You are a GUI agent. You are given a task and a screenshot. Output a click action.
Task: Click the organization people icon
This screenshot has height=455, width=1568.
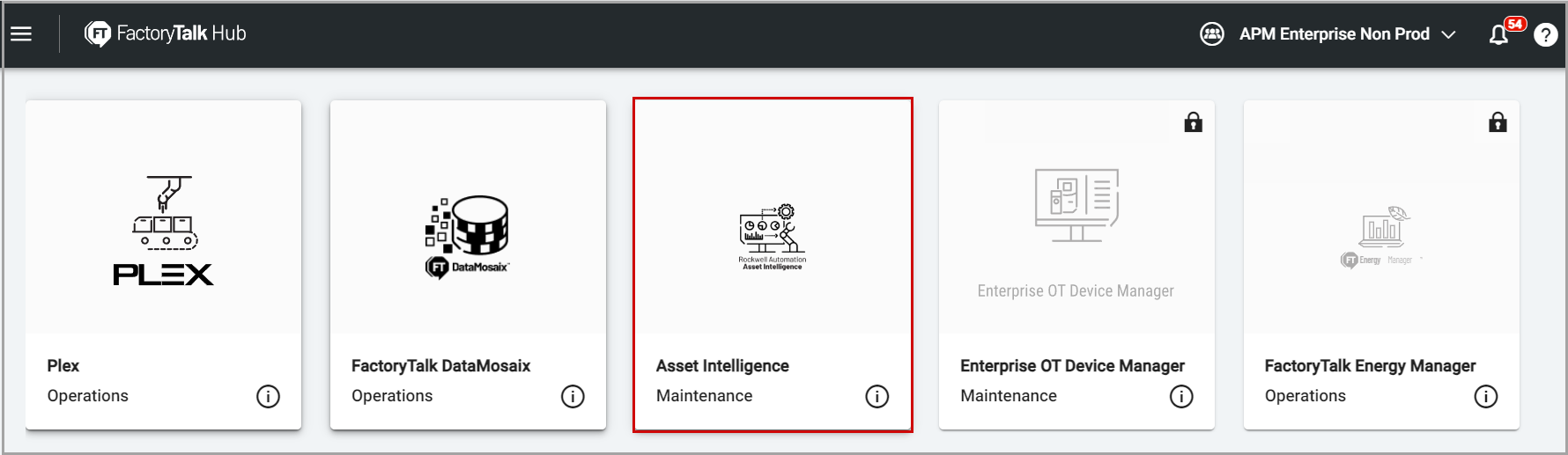pyautogui.click(x=1212, y=34)
